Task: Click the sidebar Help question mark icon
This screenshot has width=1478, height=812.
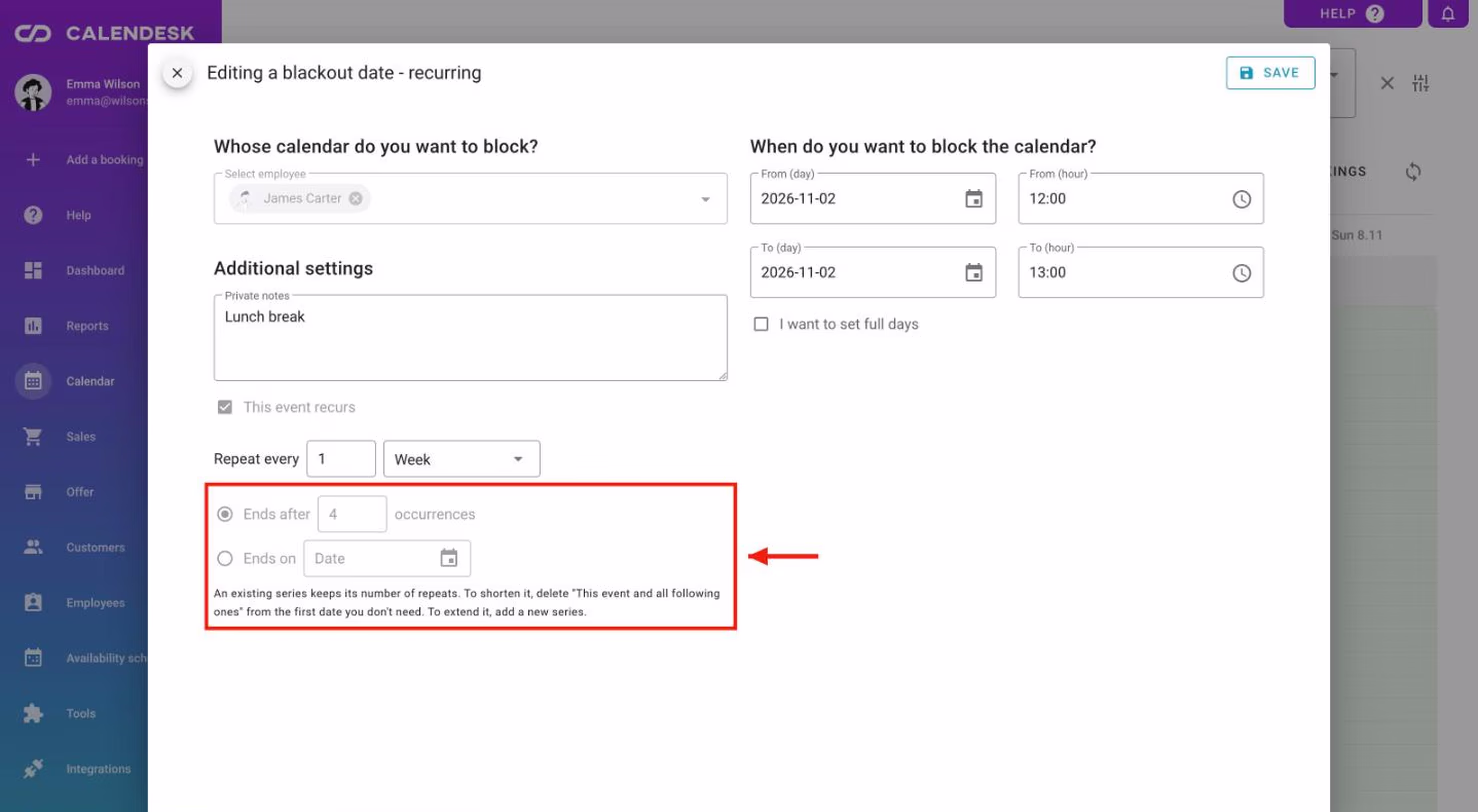Action: pos(33,215)
